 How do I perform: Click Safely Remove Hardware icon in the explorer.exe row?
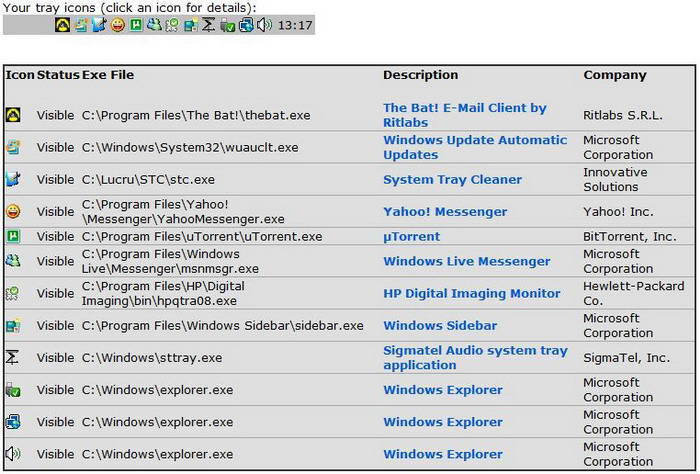[13, 390]
